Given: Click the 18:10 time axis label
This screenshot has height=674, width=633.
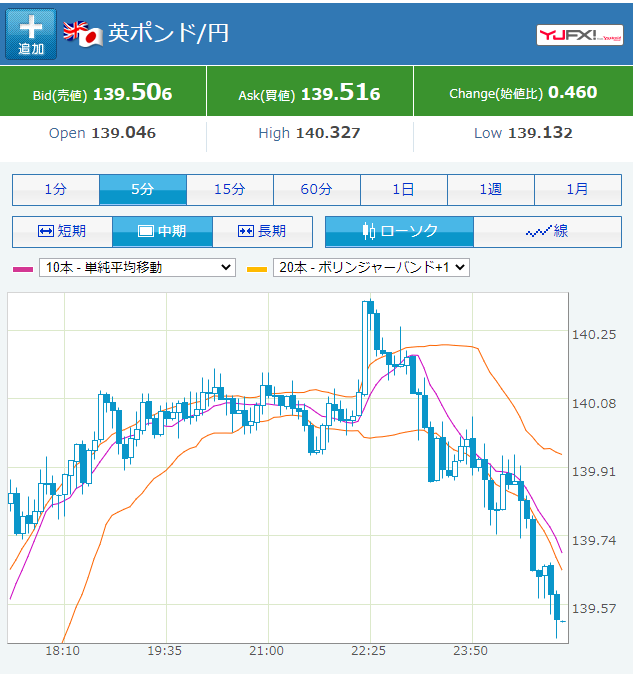Looking at the screenshot, I should pyautogui.click(x=63, y=651).
